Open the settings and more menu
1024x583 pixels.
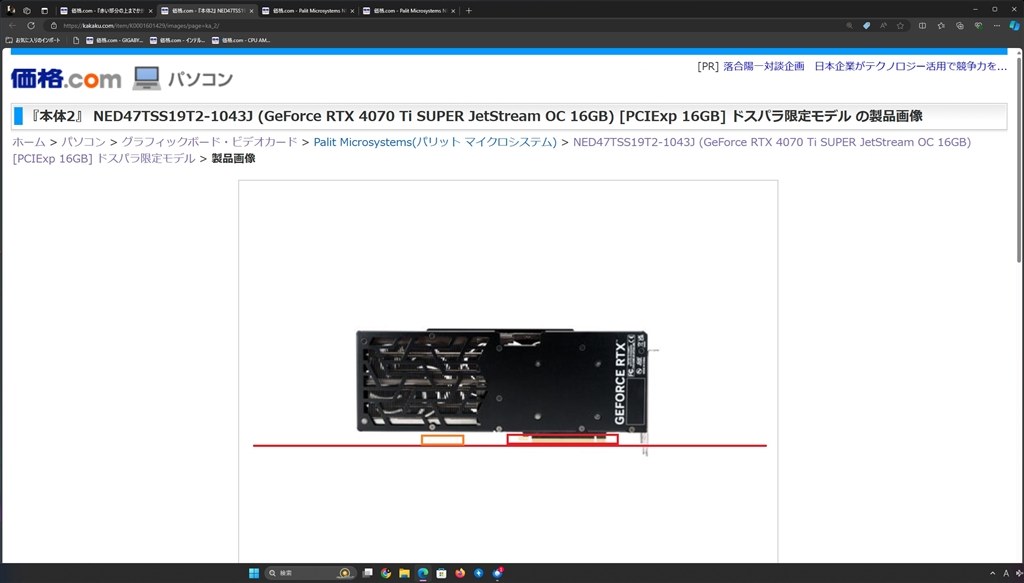click(x=997, y=25)
